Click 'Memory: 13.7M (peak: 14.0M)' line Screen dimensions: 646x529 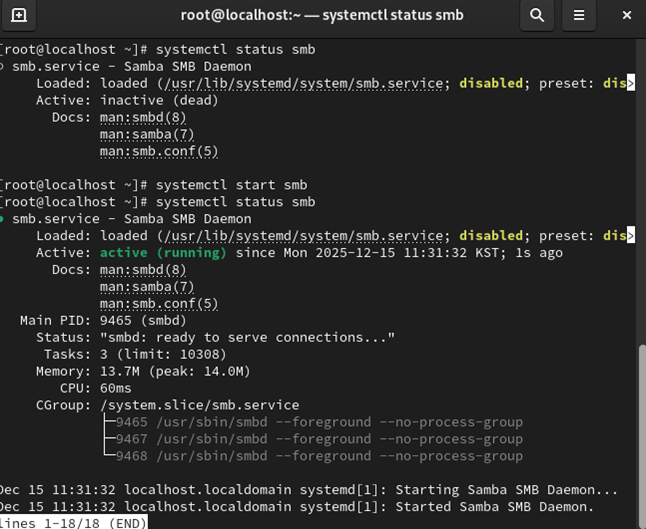143,372
